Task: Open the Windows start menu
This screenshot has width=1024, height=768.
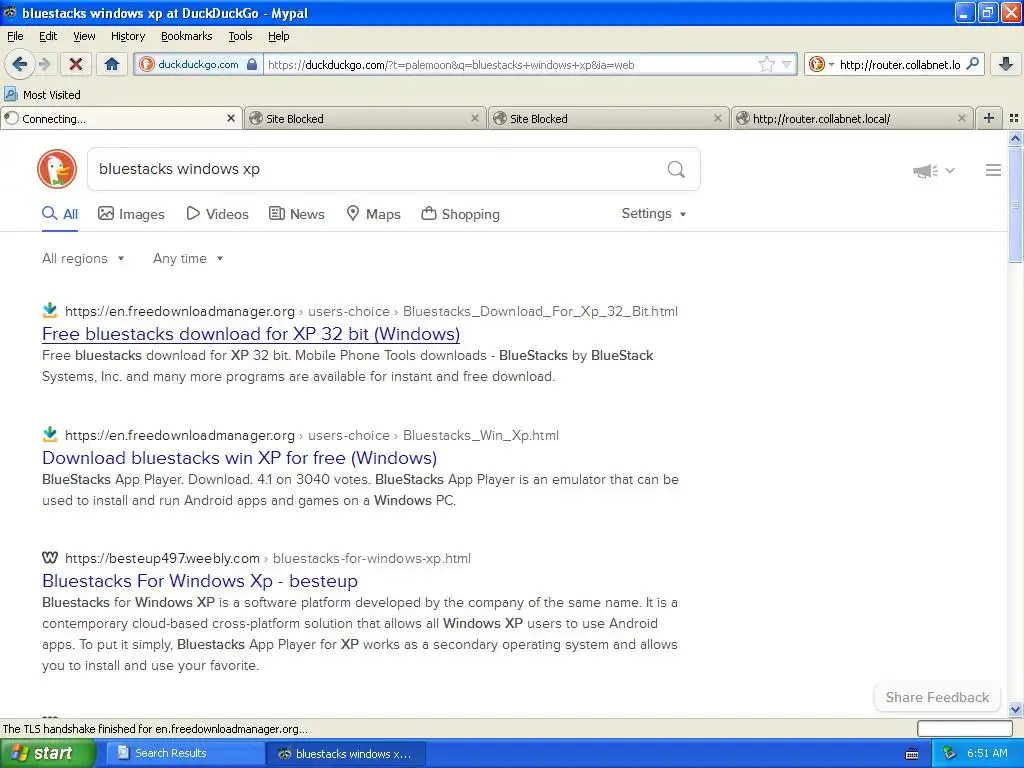Action: [x=47, y=753]
